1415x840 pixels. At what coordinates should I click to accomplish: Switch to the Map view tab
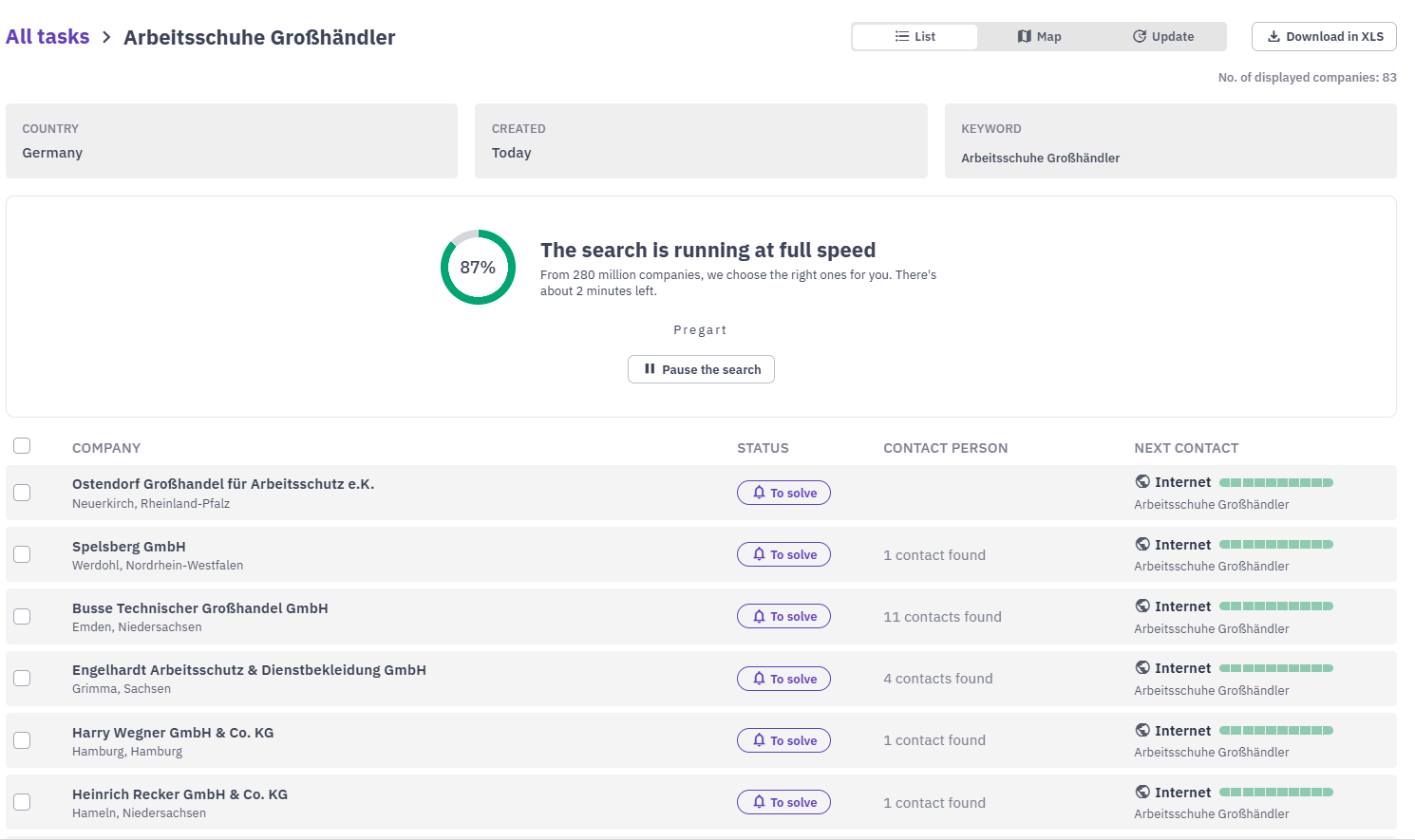[1039, 37]
